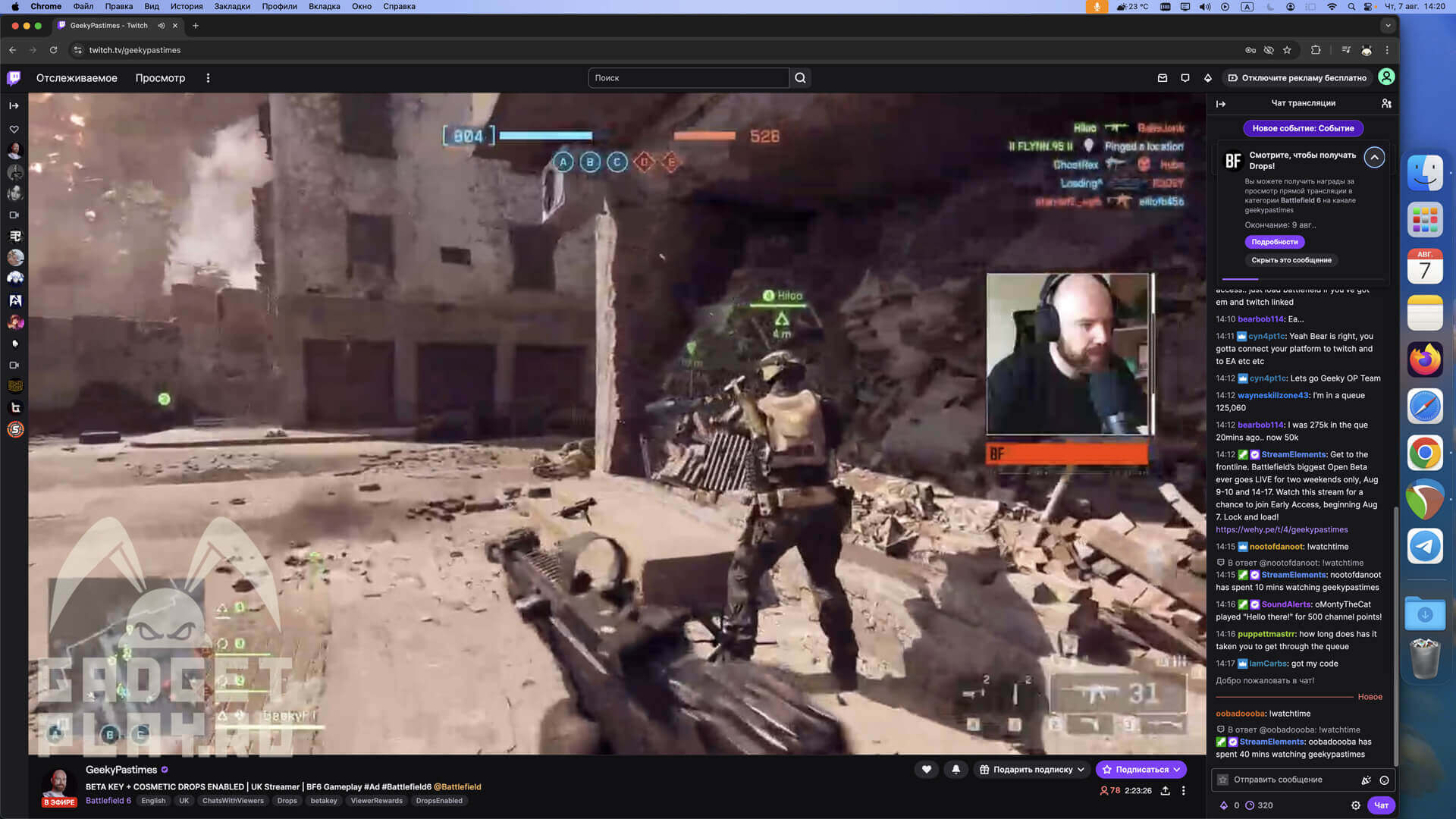1456x819 pixels.
Task: Open chat settings gear
Action: click(x=1356, y=805)
